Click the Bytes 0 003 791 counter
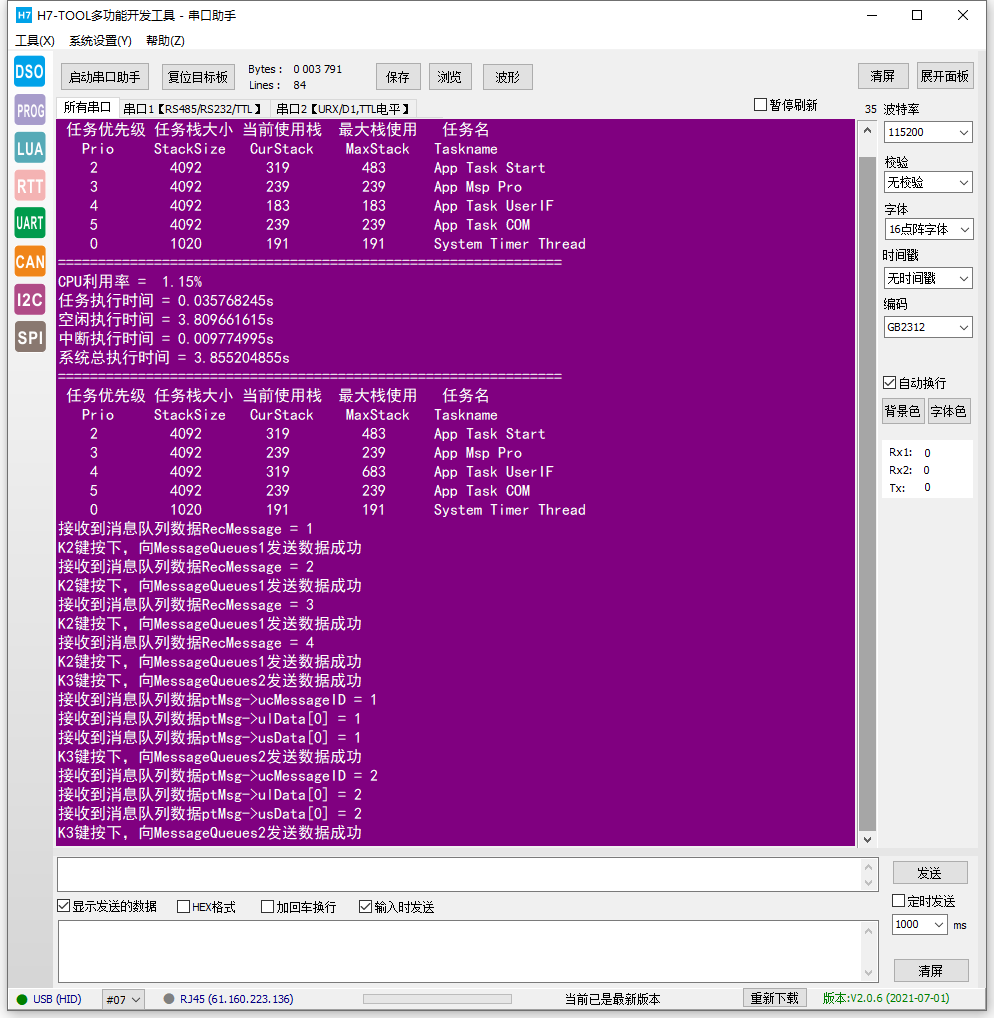This screenshot has height=1018, width=994. point(295,69)
